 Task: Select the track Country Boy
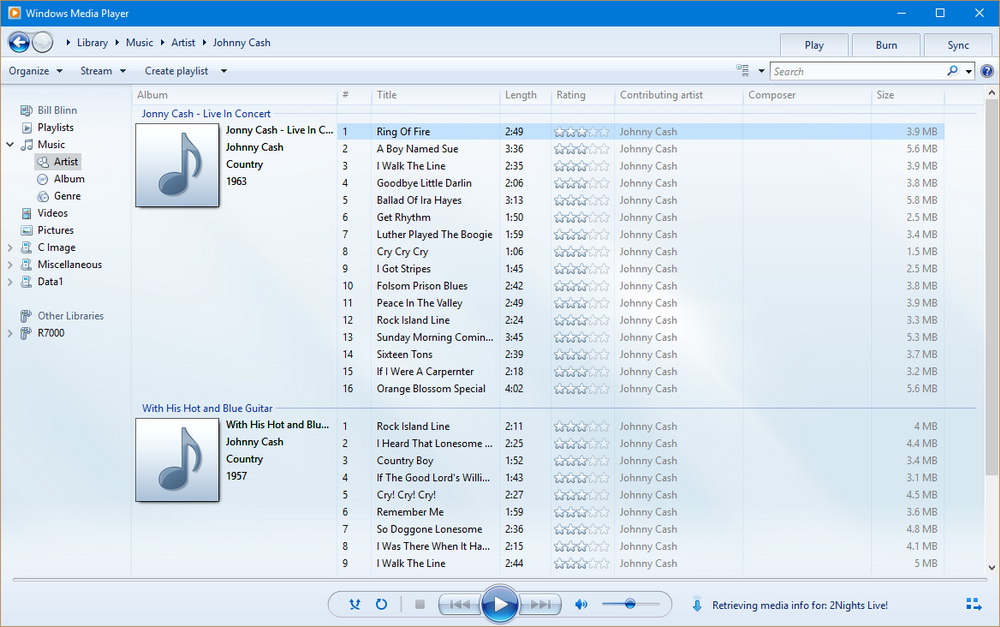tap(405, 461)
